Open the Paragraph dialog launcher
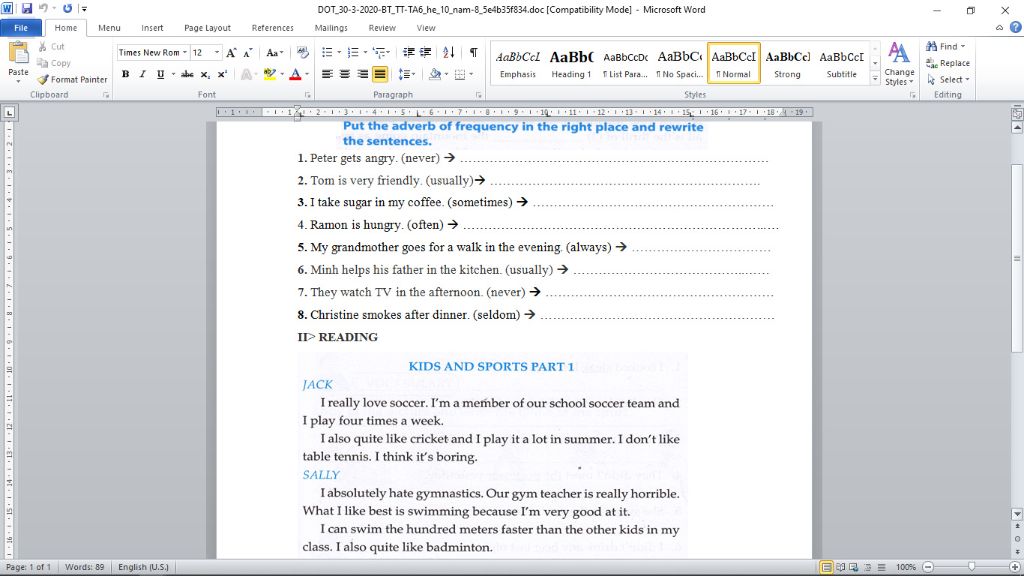The width and height of the screenshot is (1024, 576). point(479,95)
